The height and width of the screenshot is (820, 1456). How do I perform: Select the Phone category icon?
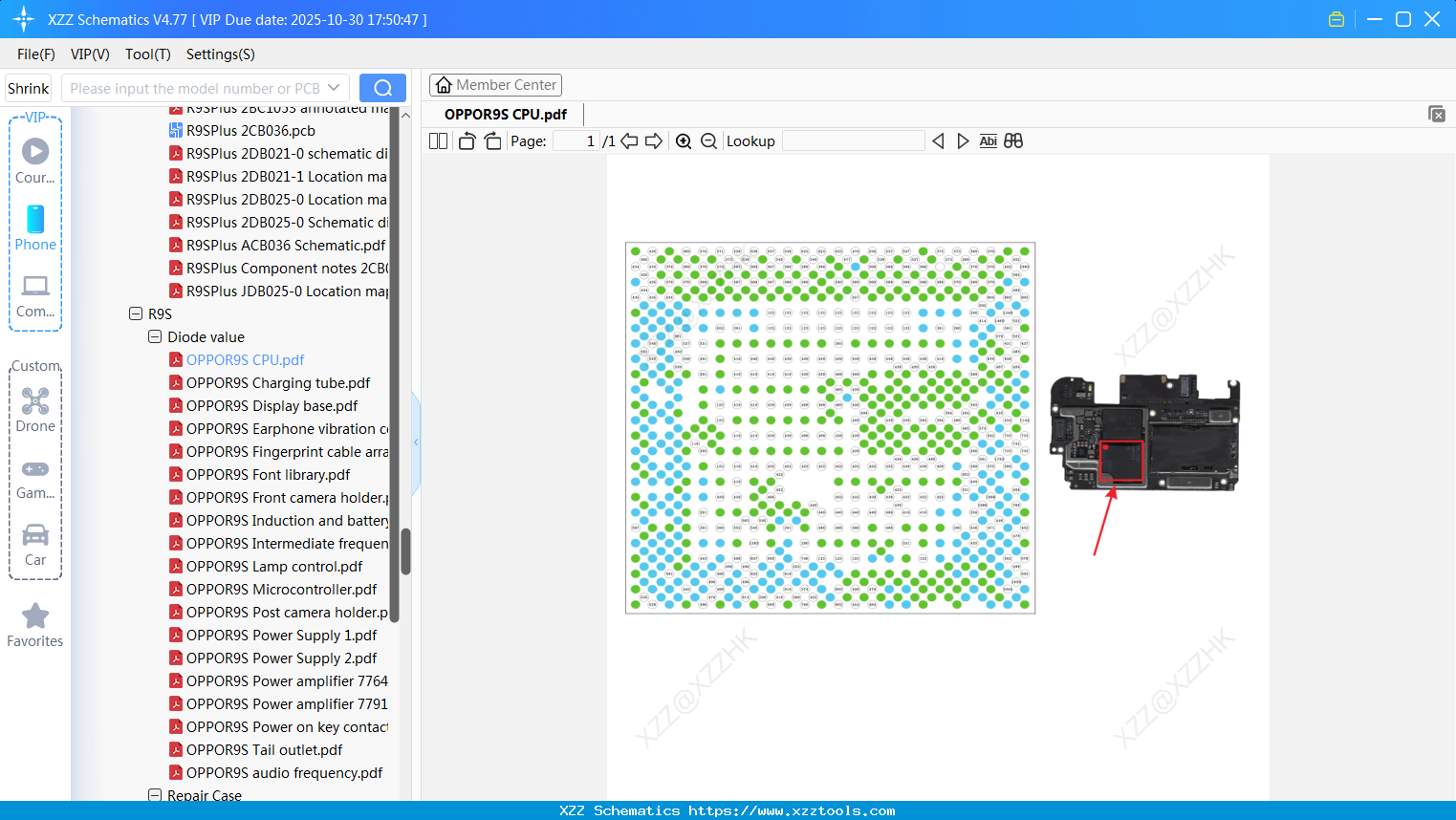point(35,227)
